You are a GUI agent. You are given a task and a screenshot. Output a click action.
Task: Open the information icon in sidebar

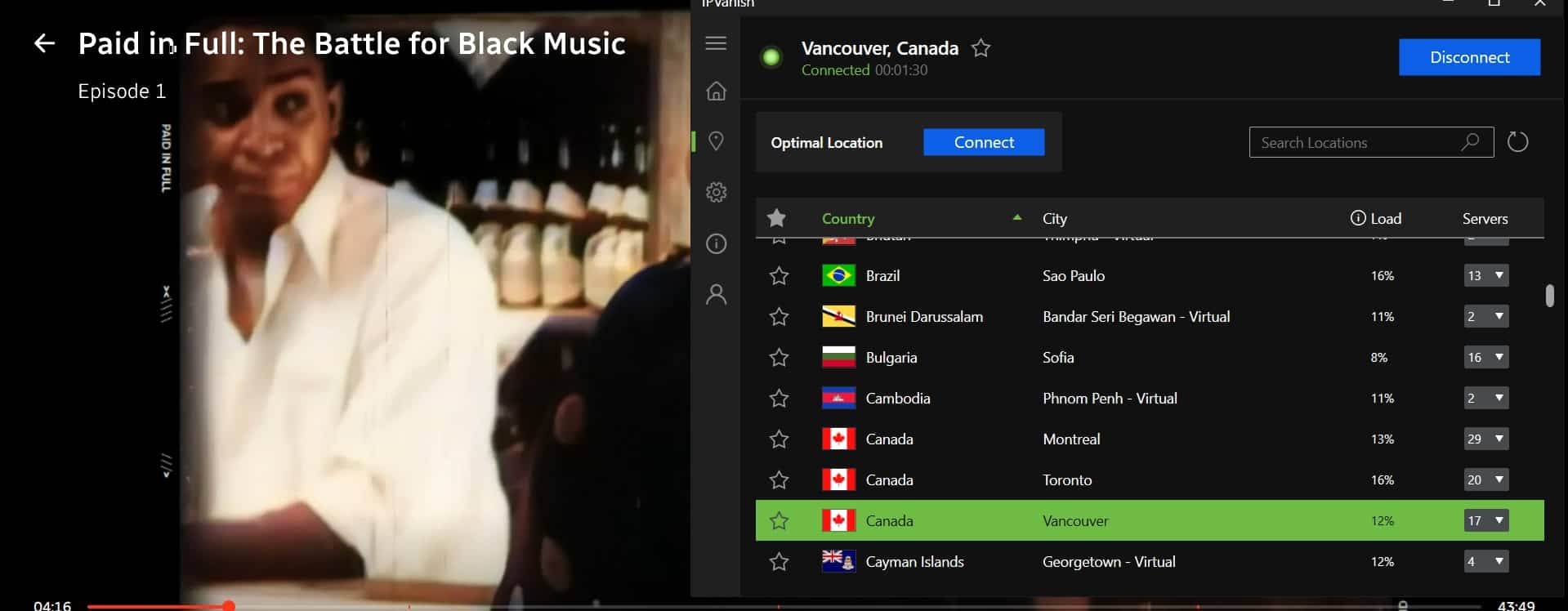point(716,243)
